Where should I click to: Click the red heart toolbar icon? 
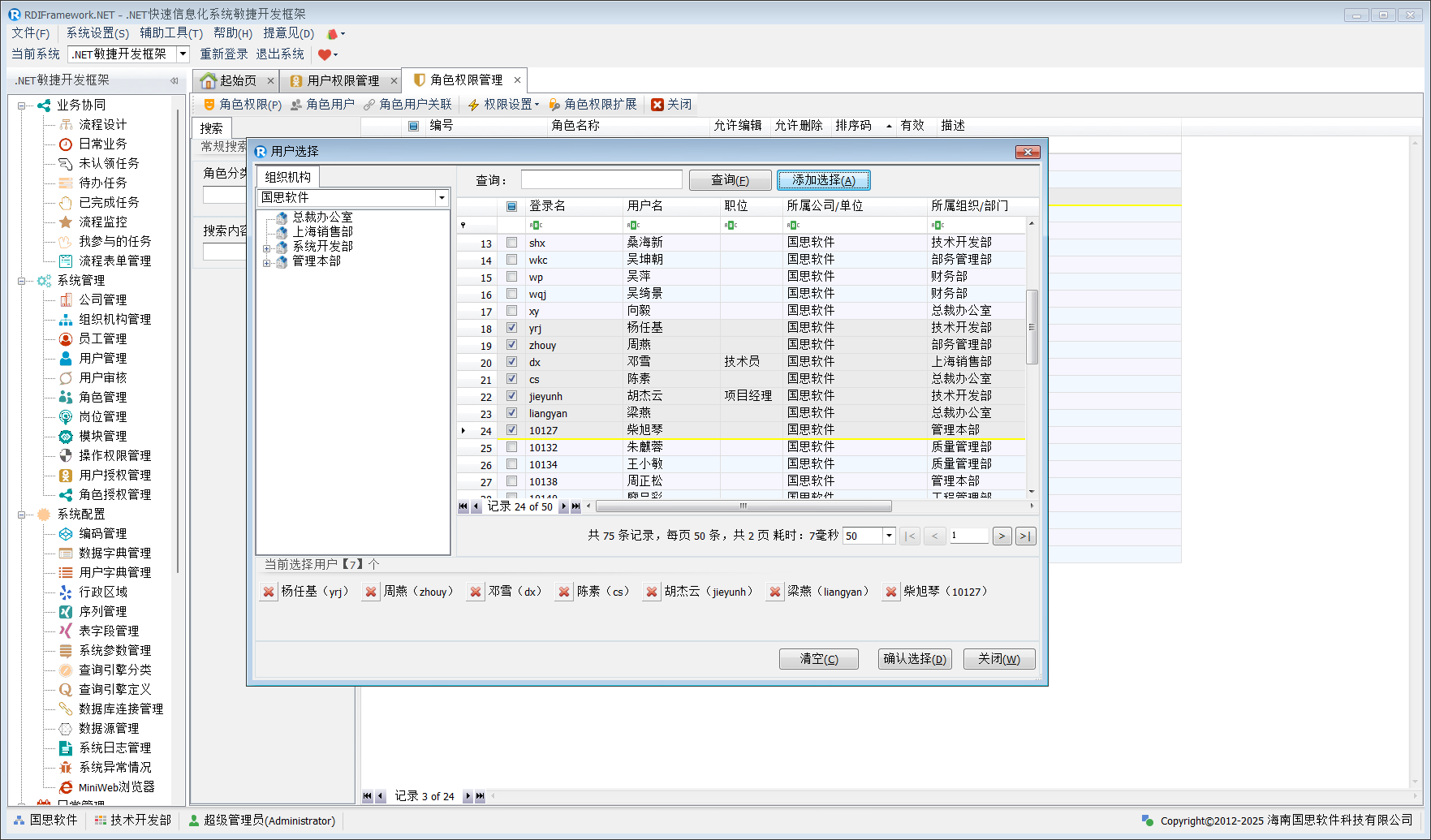[x=325, y=54]
